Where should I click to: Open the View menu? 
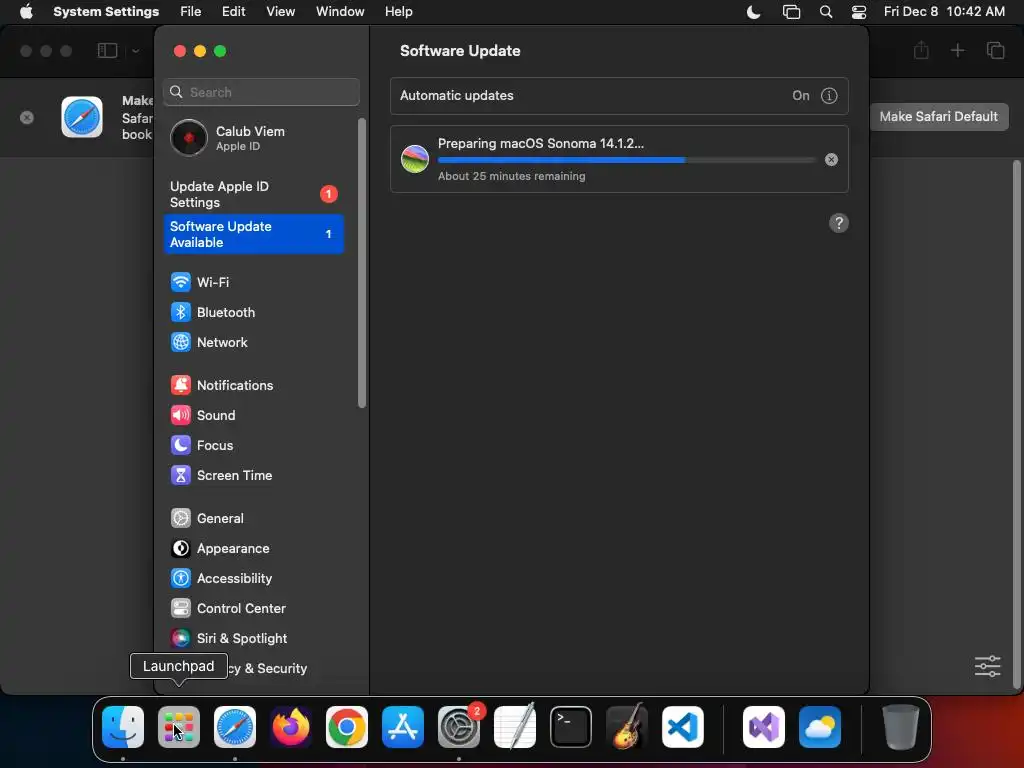280,12
